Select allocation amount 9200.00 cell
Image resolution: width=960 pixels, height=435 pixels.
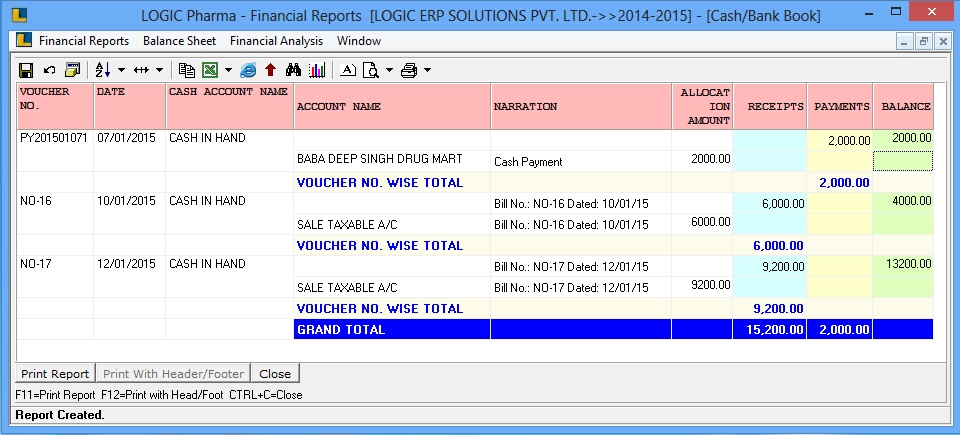click(702, 287)
